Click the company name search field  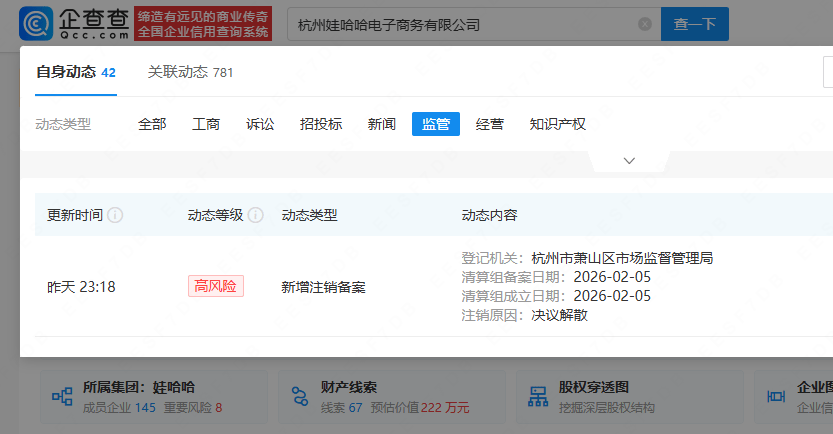(x=460, y=24)
